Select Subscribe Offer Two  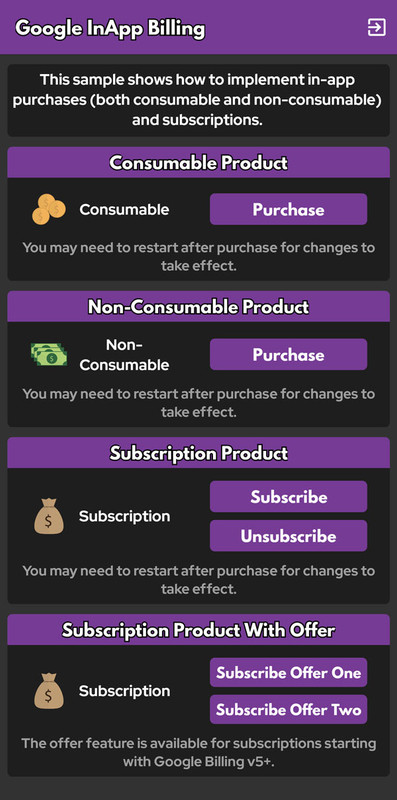pyautogui.click(x=288, y=709)
